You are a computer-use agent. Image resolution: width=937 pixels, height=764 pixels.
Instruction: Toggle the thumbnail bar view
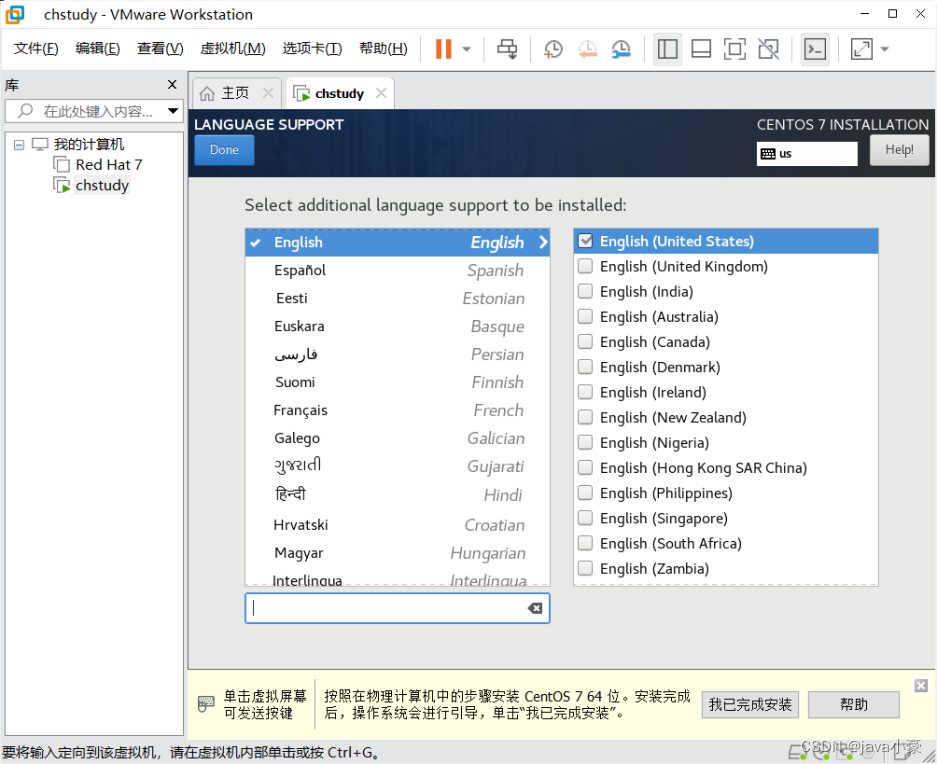[700, 49]
